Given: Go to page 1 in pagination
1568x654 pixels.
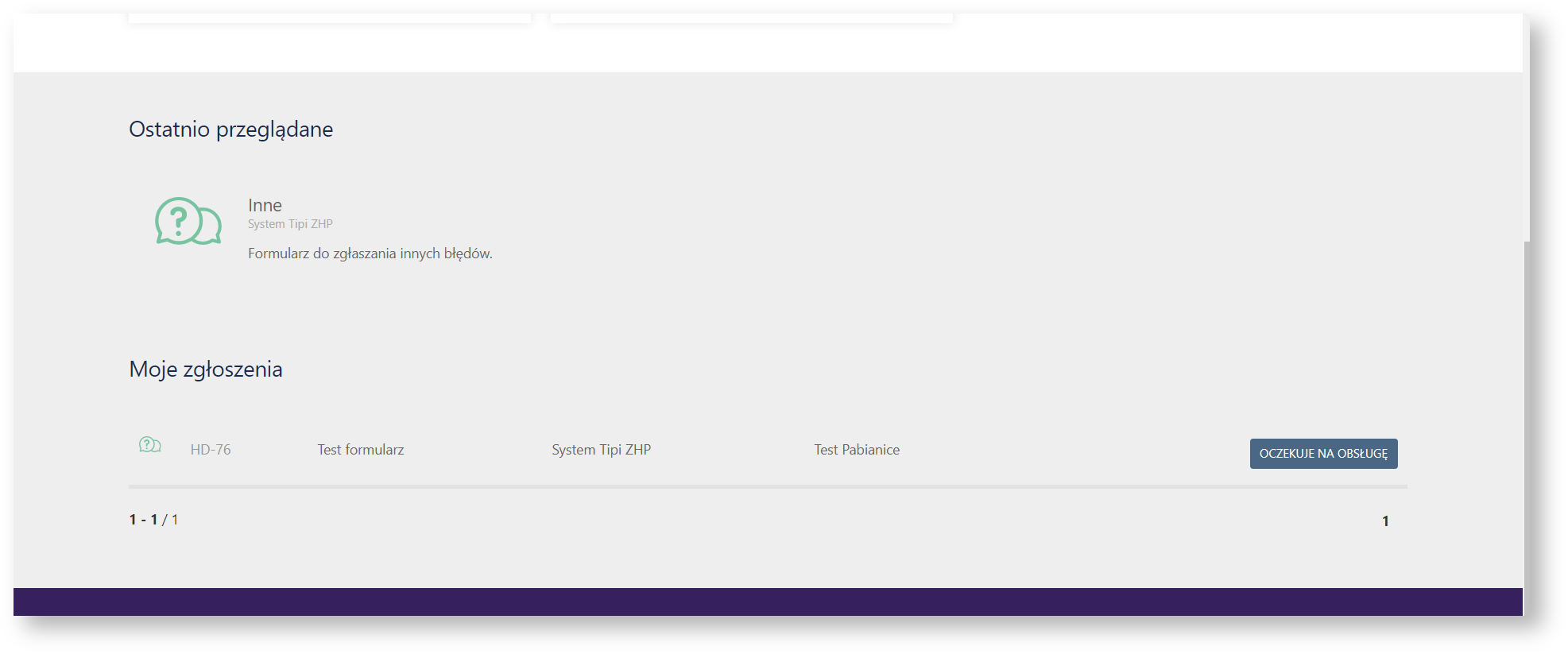Looking at the screenshot, I should (1385, 521).
